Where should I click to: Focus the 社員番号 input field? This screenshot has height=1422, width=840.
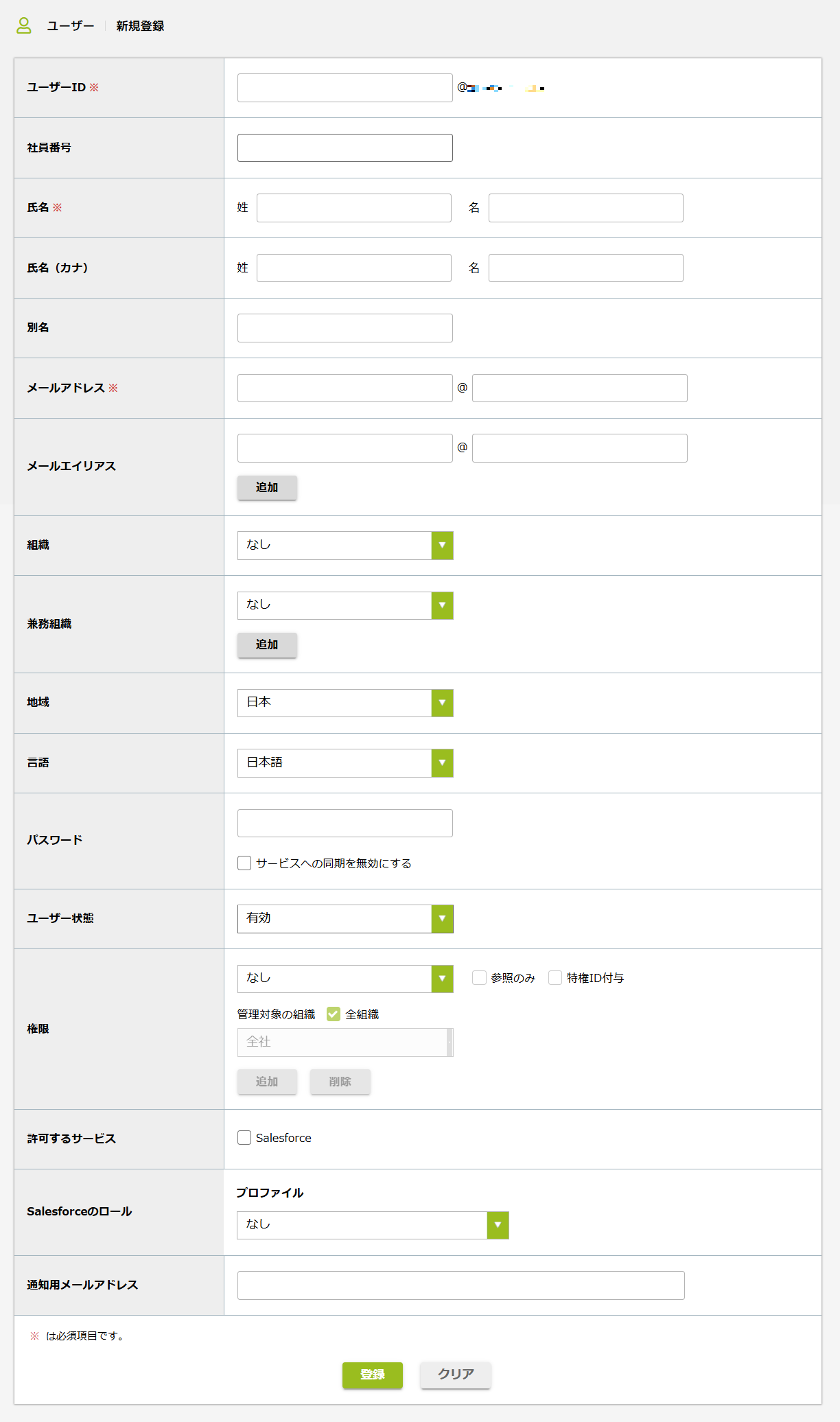coord(345,148)
